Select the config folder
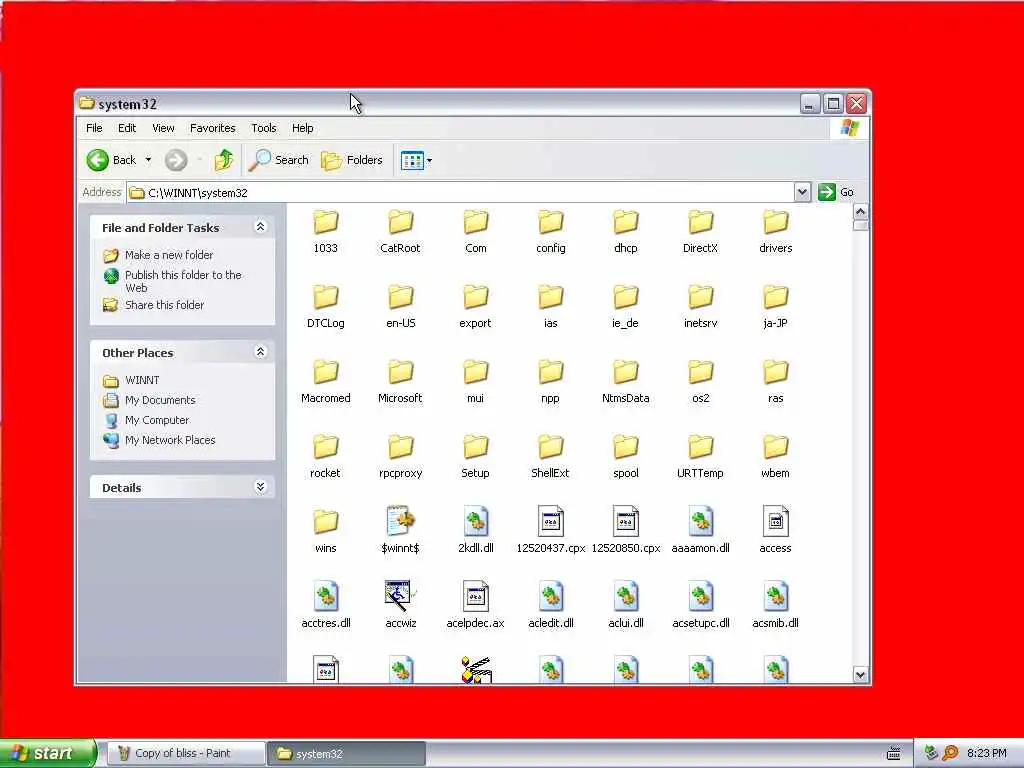Screen dimensions: 1024x768 551,232
